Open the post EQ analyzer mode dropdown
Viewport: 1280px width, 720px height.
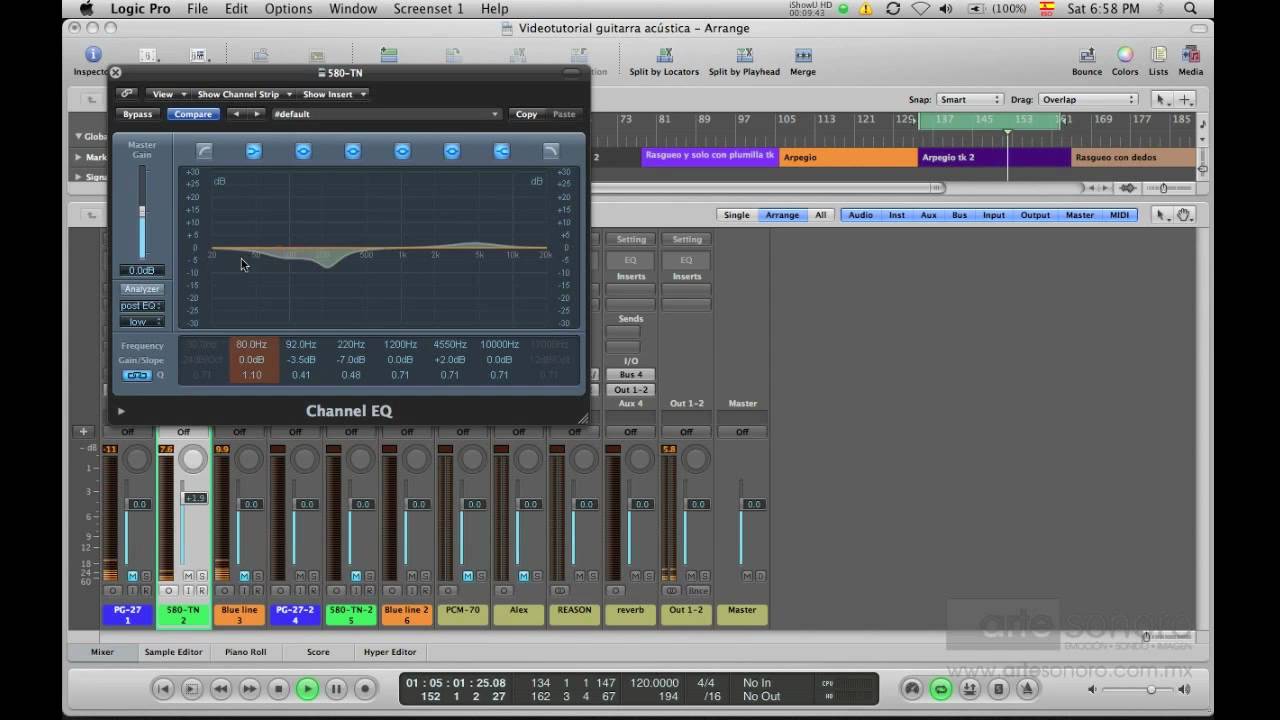click(142, 306)
